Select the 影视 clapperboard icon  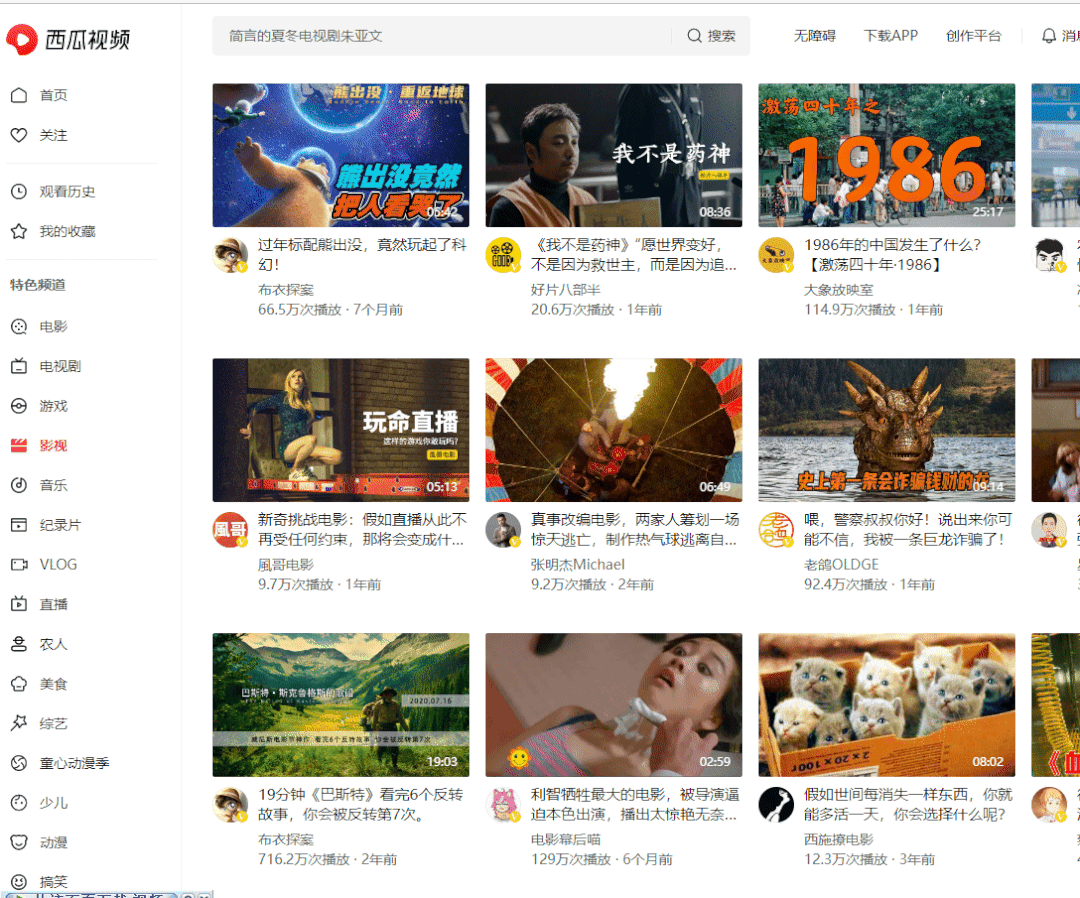point(19,446)
